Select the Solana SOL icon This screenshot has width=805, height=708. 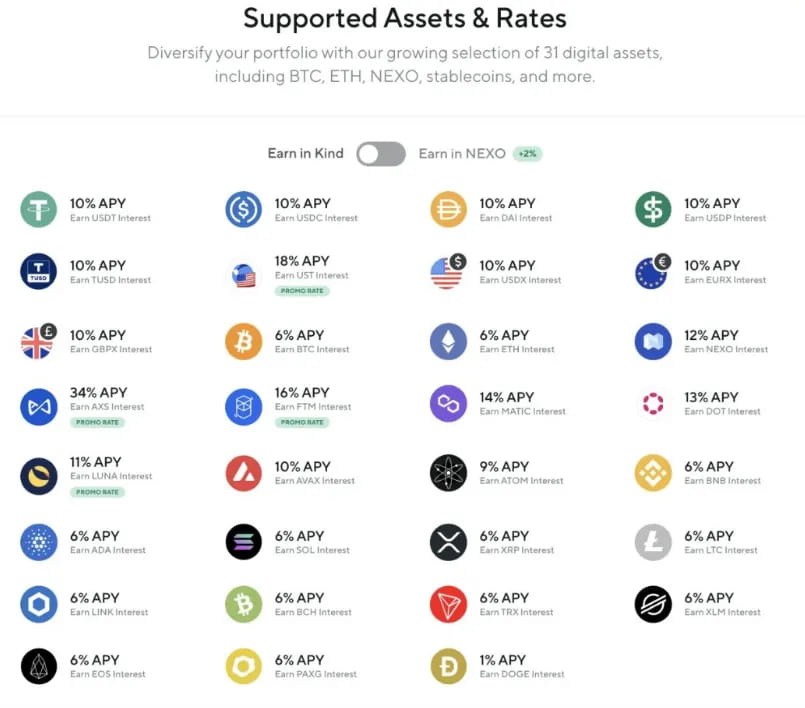pos(243,542)
